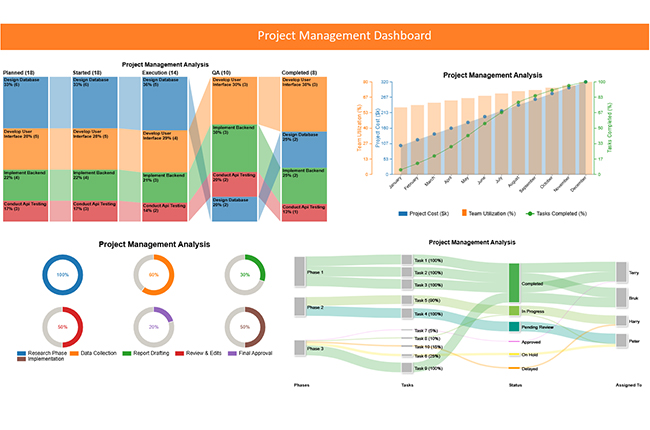This screenshot has width=650, height=430.
Task: Select the Phase 3 node in Sankey
Action: [x=300, y=348]
